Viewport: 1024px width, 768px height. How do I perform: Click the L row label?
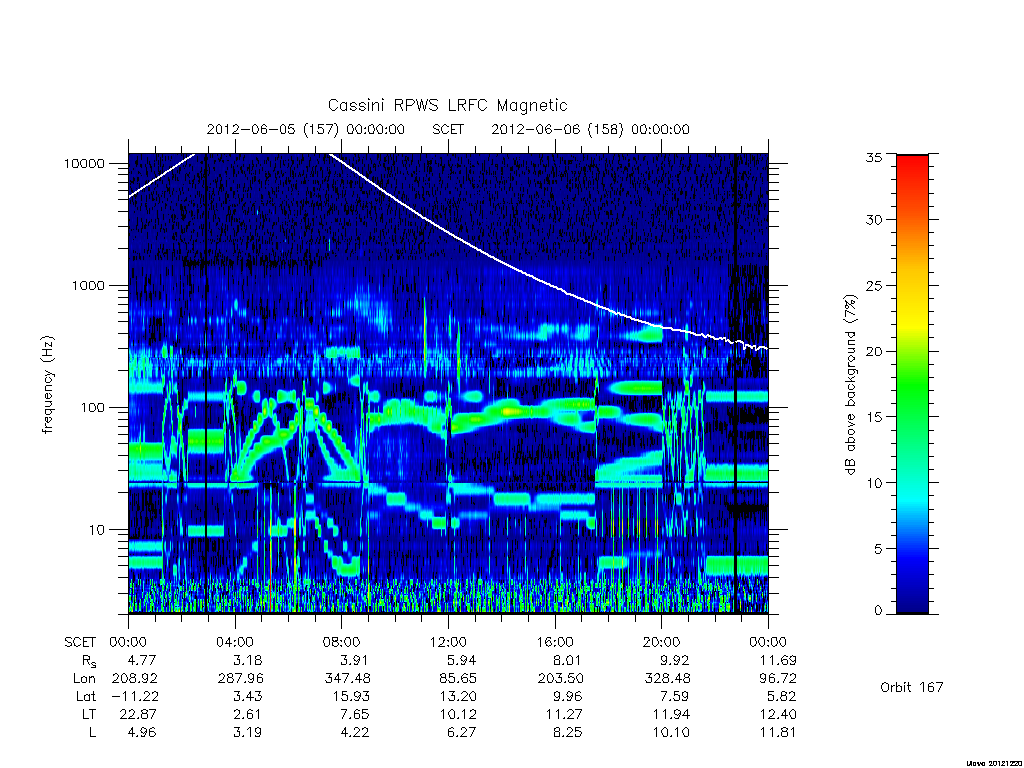click(92, 732)
